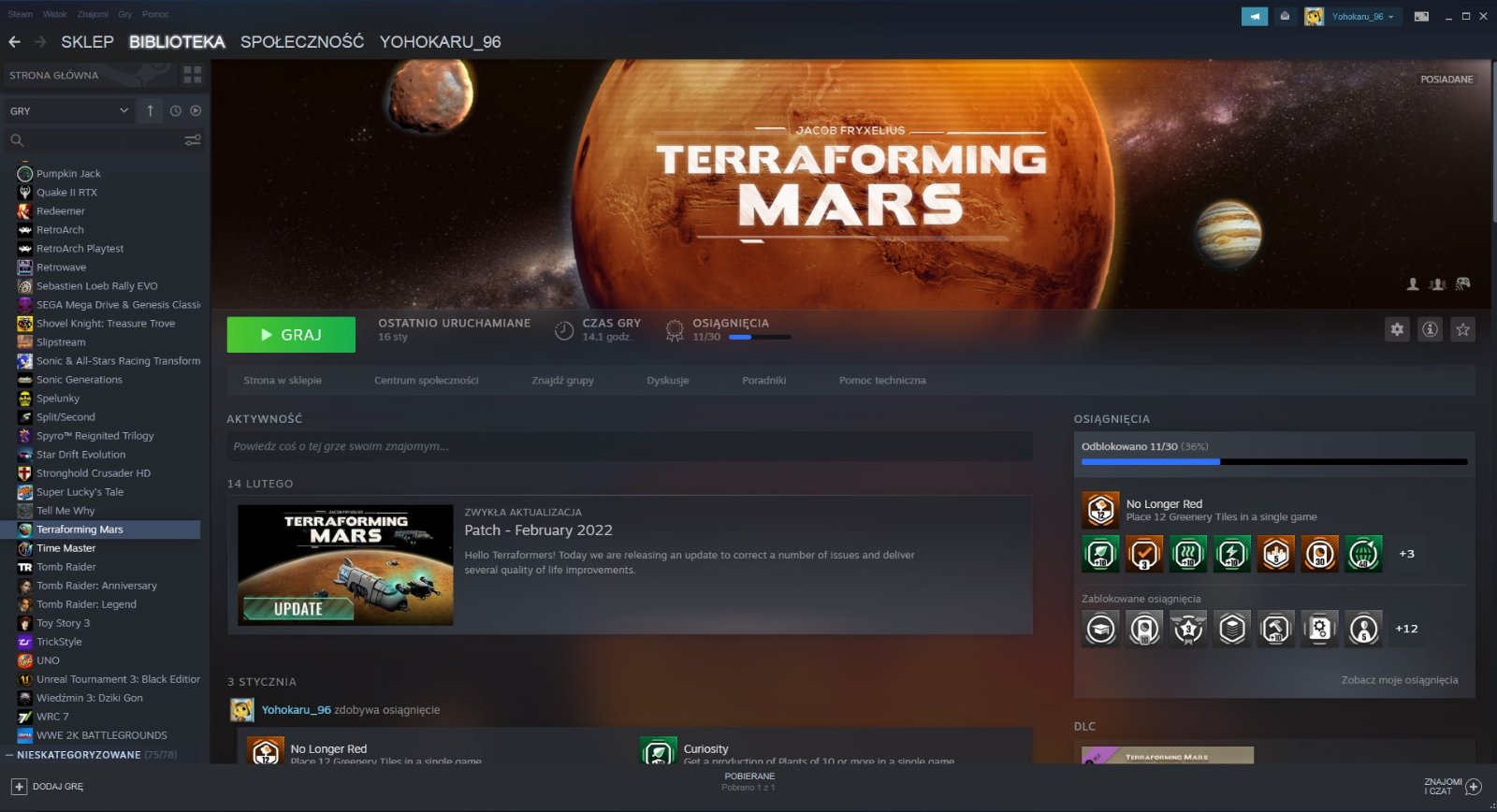
Task: Open Yohokaru_96 profile link in activity
Action: coord(296,710)
